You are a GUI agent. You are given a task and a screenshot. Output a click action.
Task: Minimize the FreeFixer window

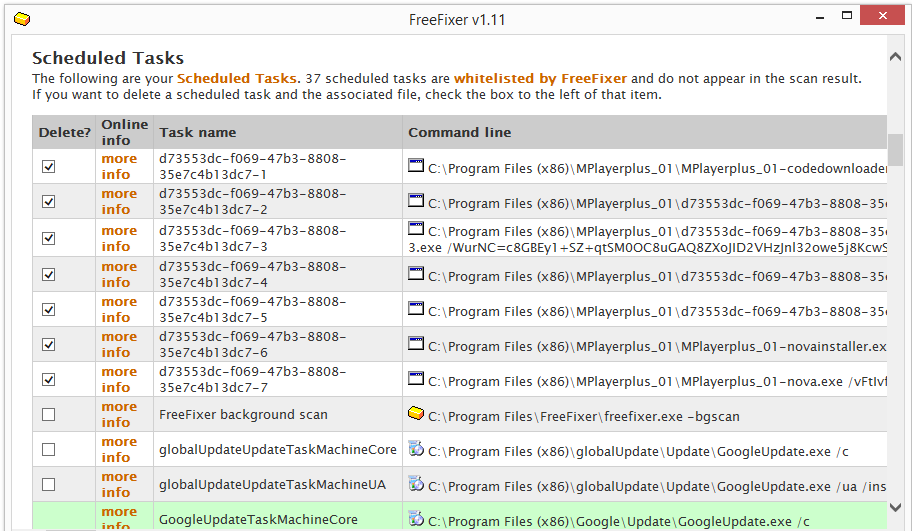click(820, 16)
